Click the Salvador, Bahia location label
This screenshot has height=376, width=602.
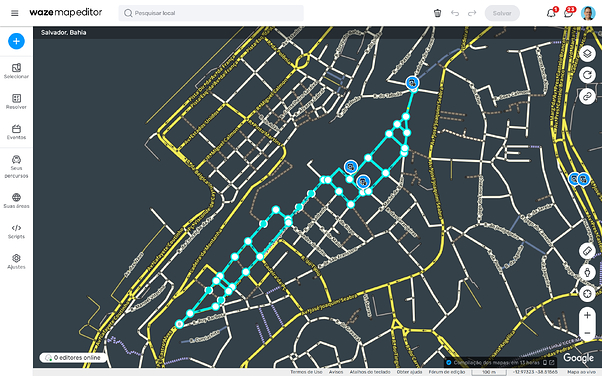point(63,33)
